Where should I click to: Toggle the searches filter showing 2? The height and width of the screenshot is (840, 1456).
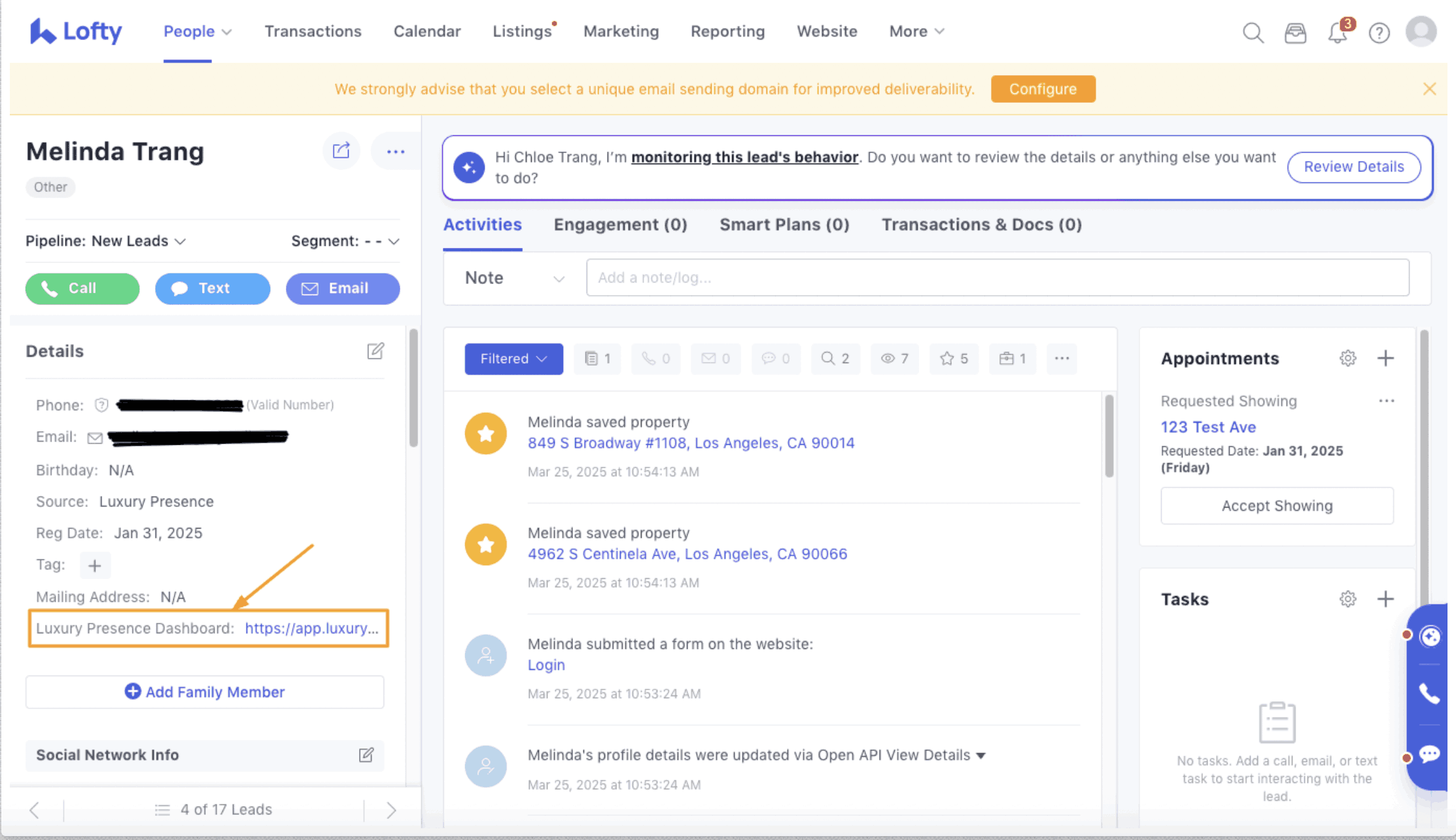[835, 359]
